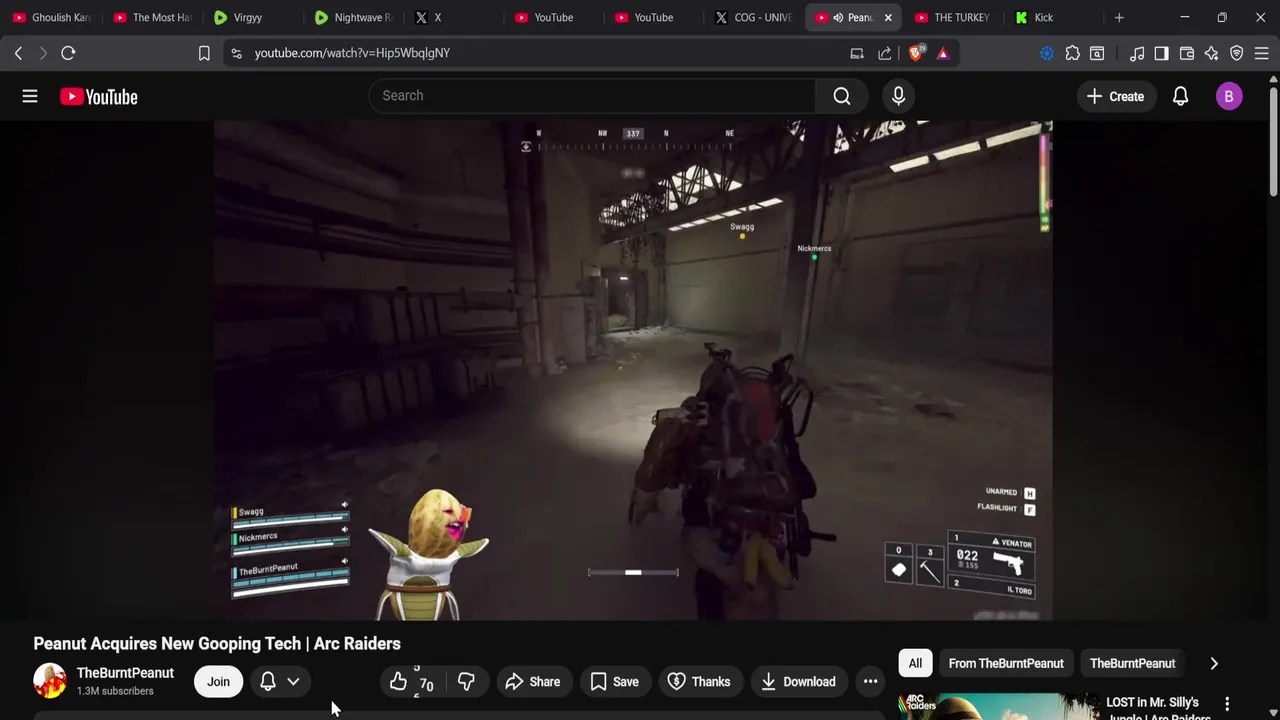This screenshot has height=720, width=1280.
Task: Open Leo AI sparkle icon
Action: [x=1212, y=53]
